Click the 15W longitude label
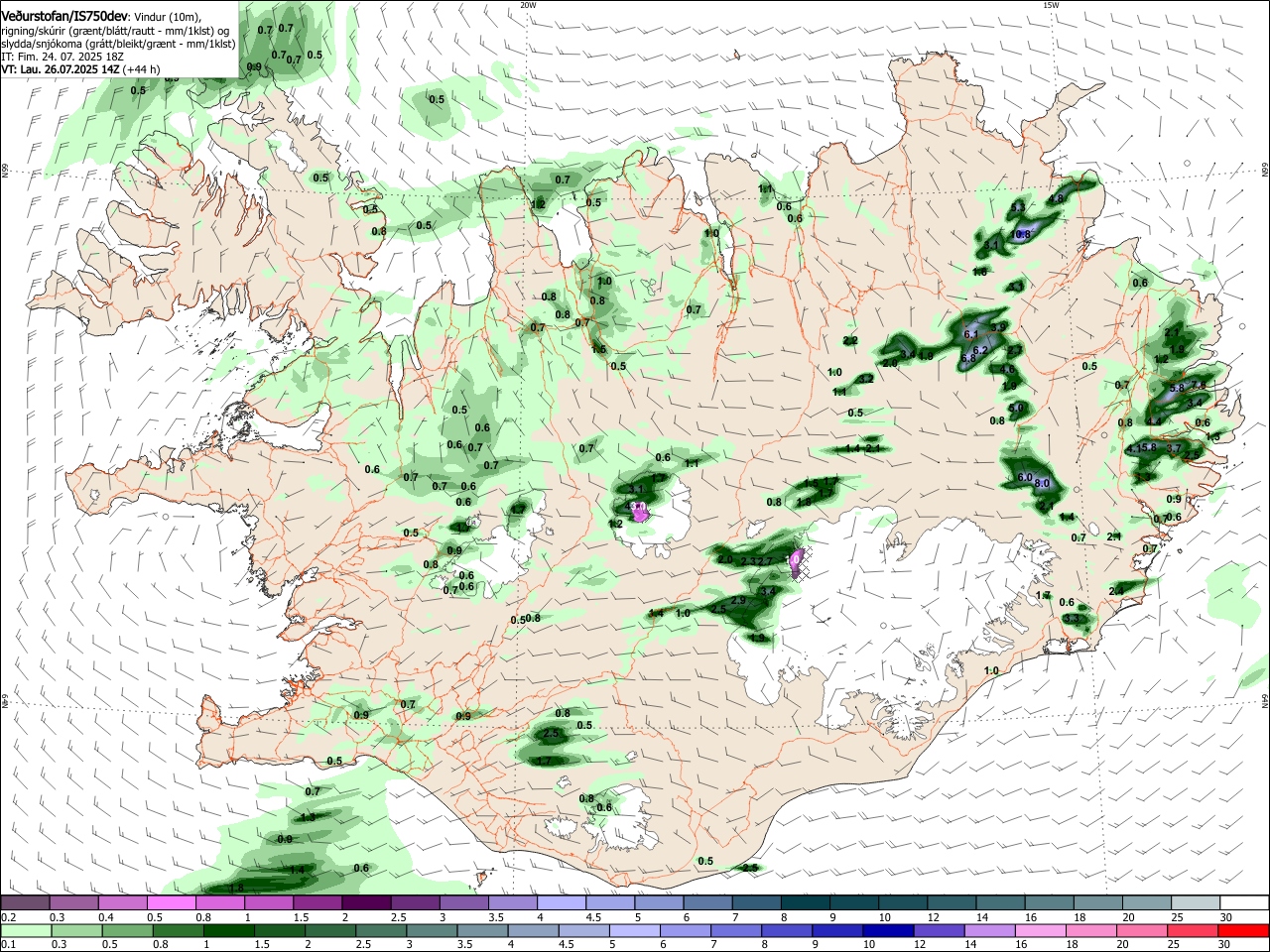This screenshot has height=952, width=1270. pos(1051,5)
